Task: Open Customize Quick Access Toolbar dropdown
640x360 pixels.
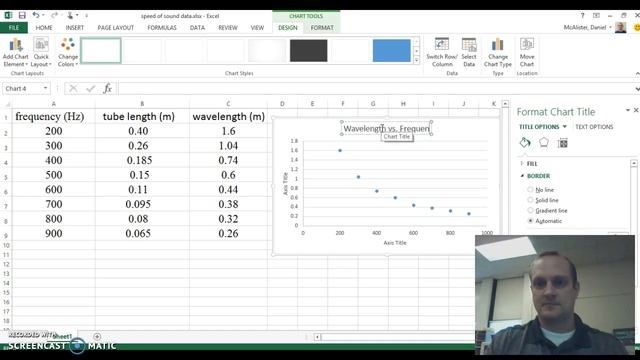Action: pos(86,16)
